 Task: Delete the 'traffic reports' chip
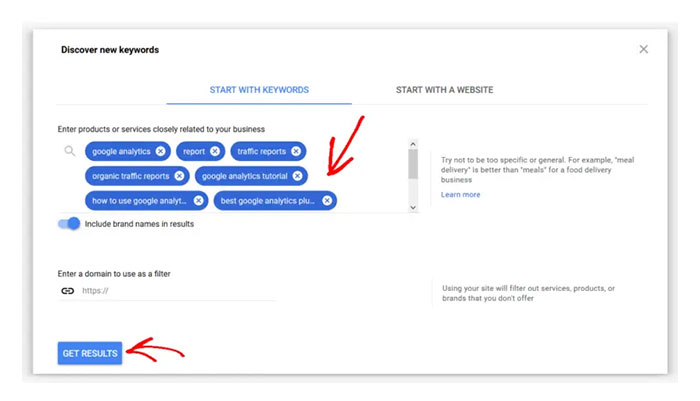point(296,152)
